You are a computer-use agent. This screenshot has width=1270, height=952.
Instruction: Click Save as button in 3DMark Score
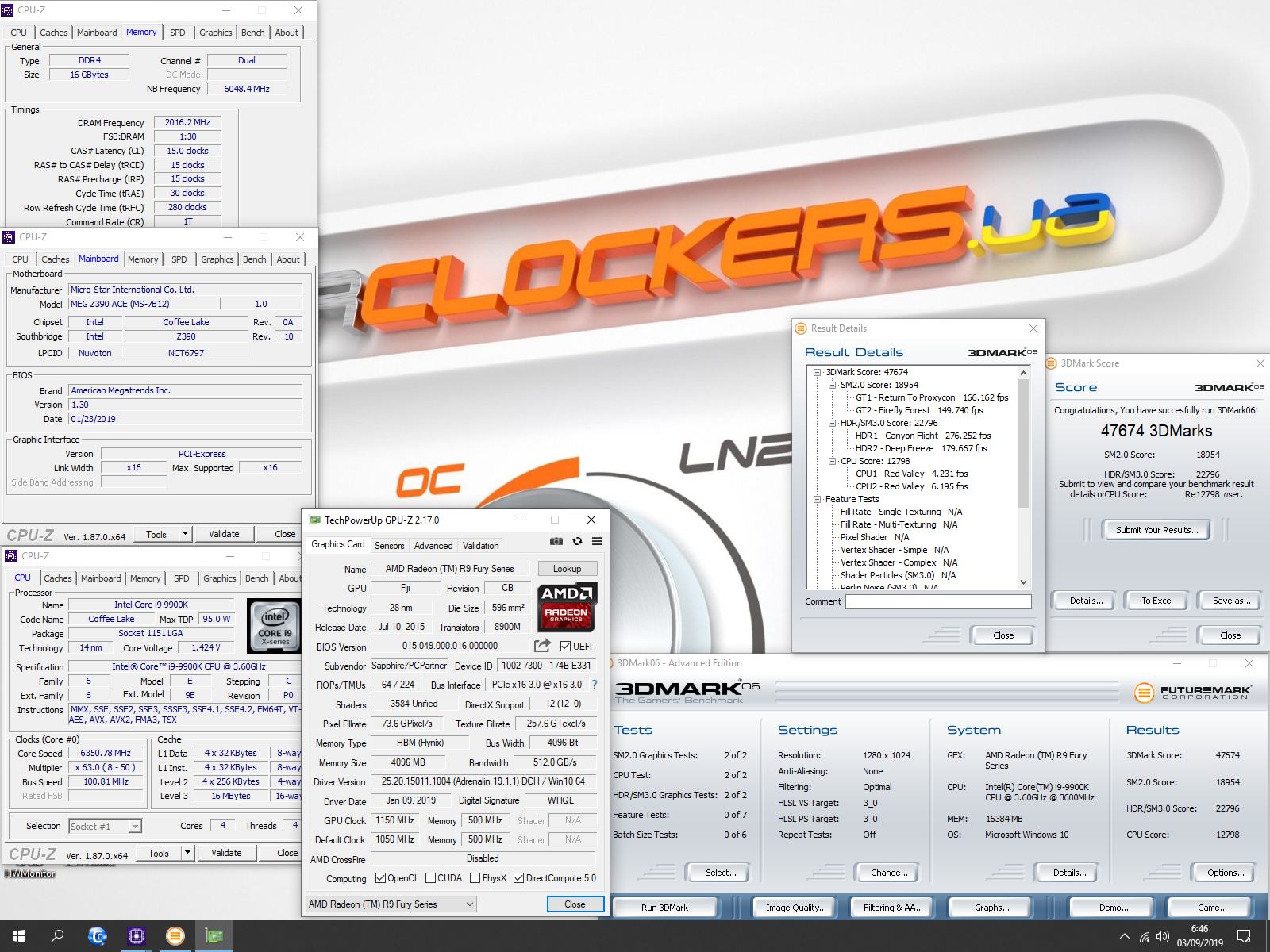(1231, 601)
